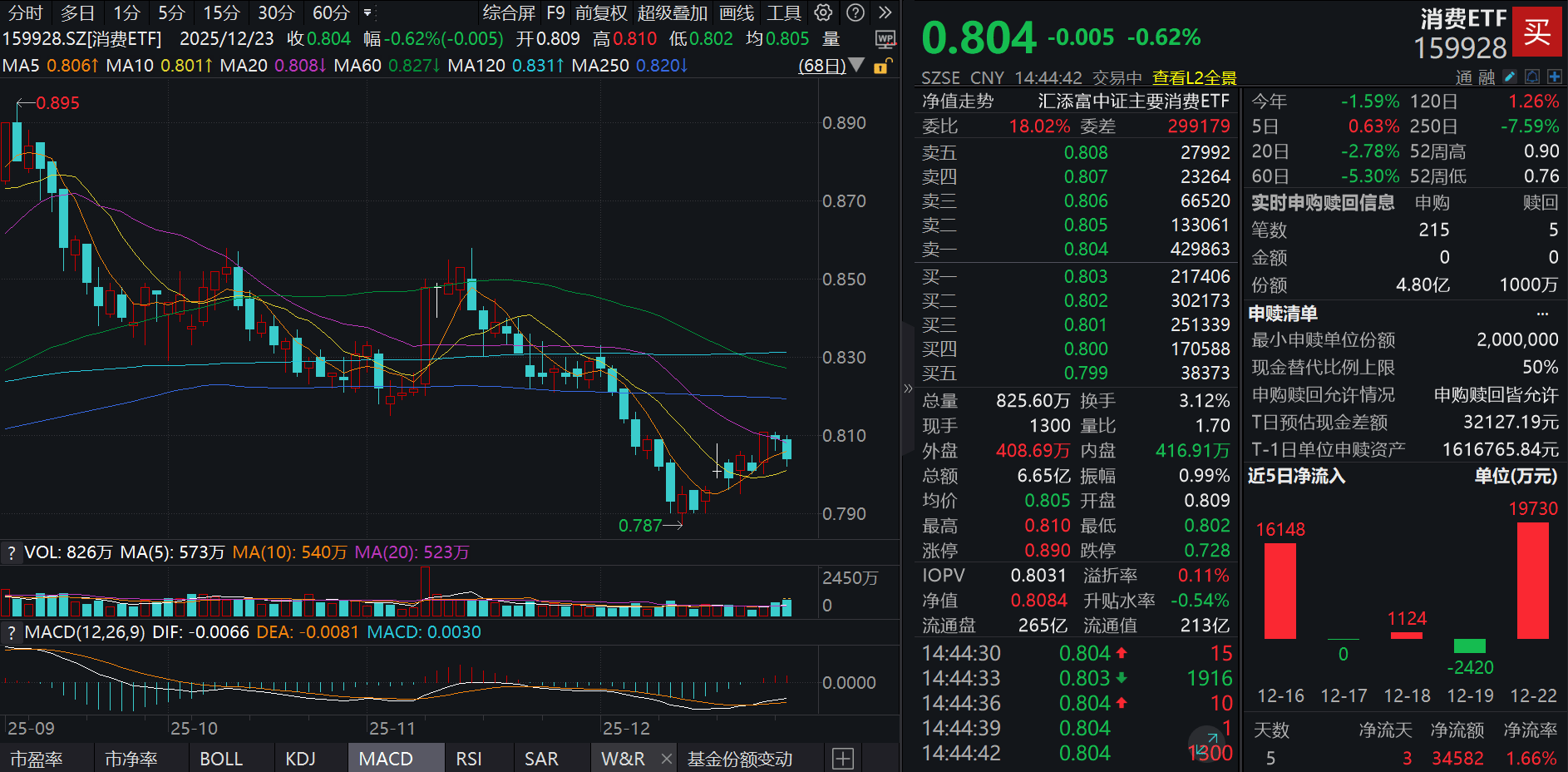Toggle the orange lock icon
Image resolution: width=1568 pixels, height=772 pixels.
click(882, 66)
